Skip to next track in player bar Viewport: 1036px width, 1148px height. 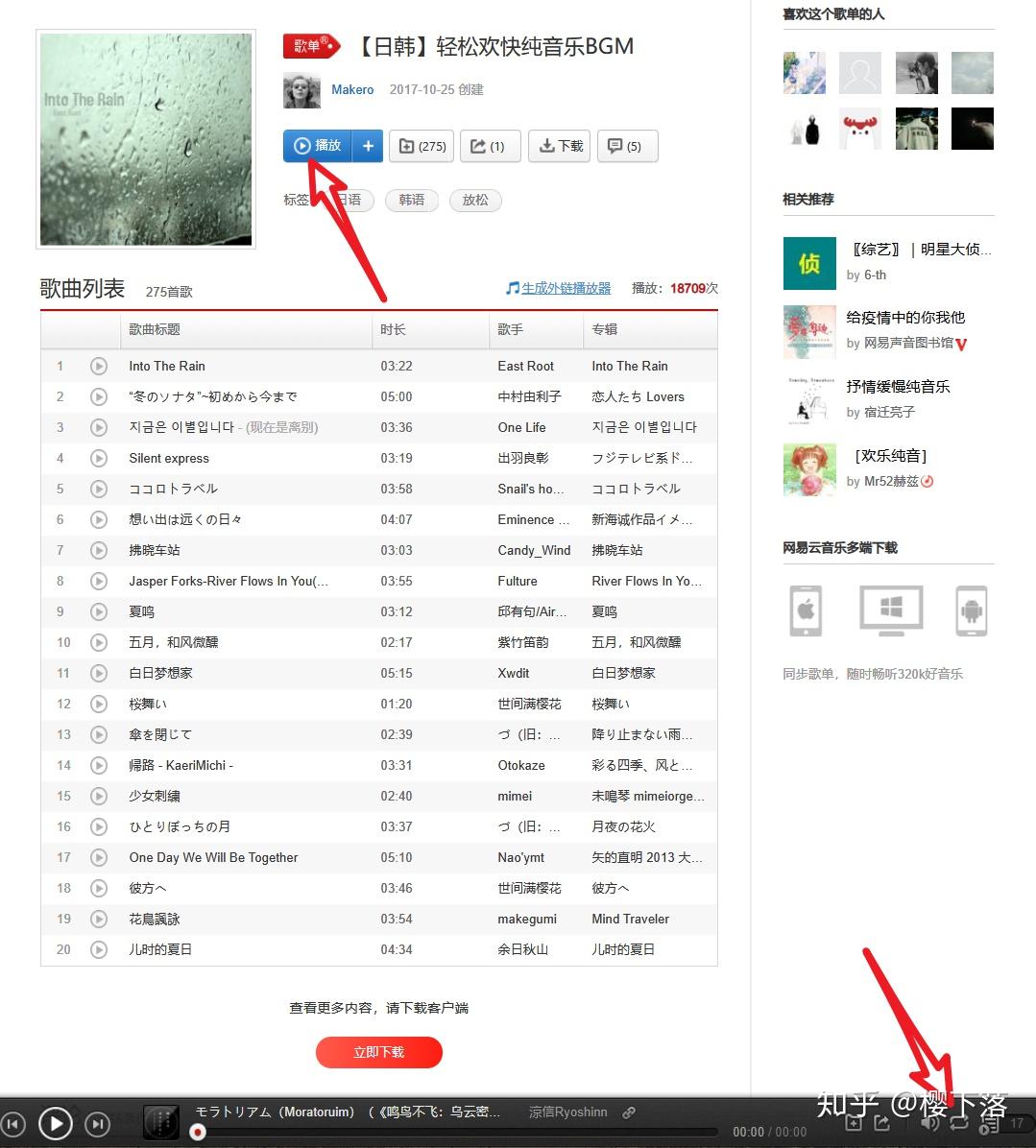(x=98, y=1124)
